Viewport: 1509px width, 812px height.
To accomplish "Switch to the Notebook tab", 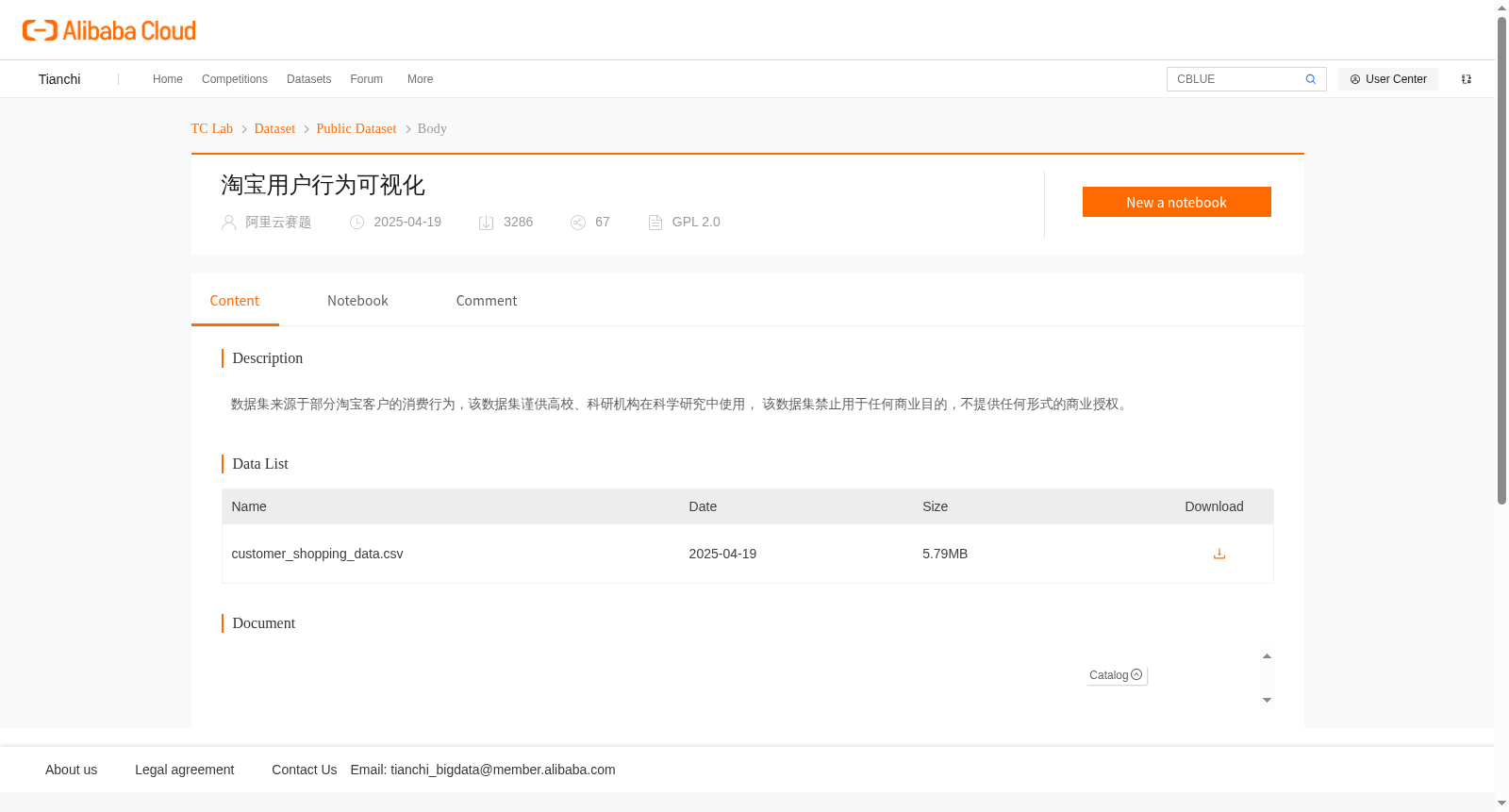I will click(357, 301).
